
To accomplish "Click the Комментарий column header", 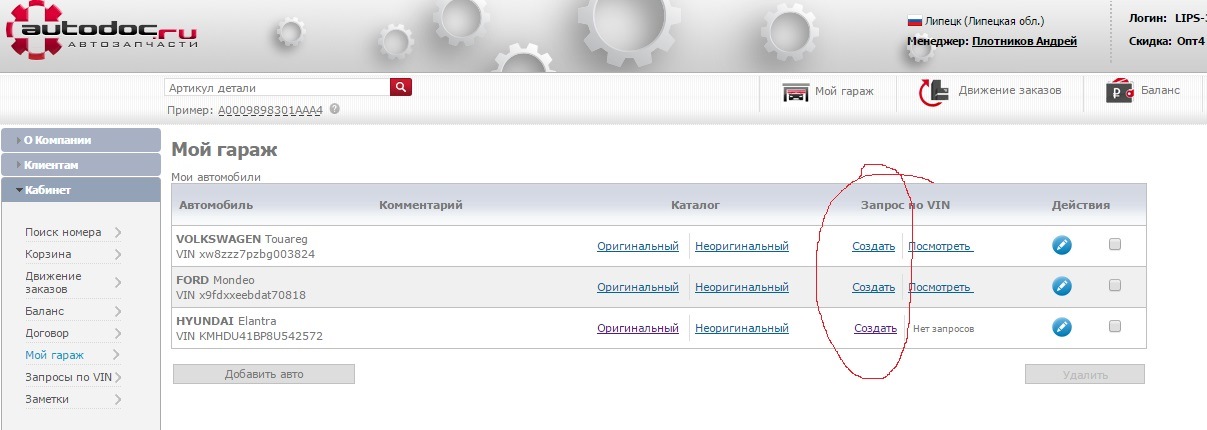I will (x=421, y=205).
